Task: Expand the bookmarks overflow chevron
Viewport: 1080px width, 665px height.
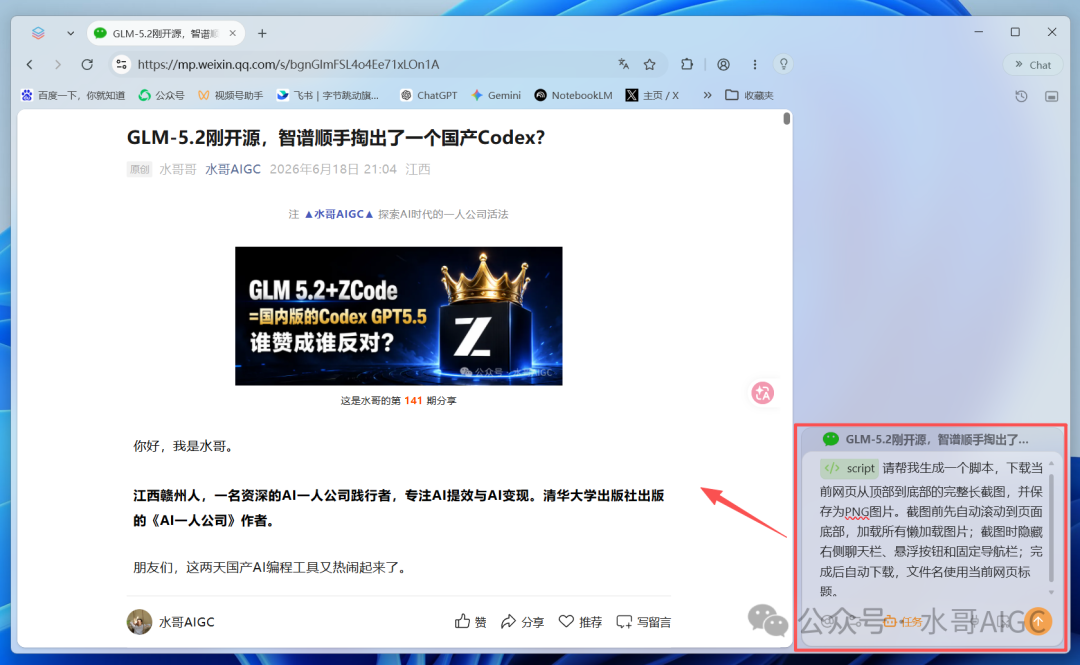Action: 707,95
